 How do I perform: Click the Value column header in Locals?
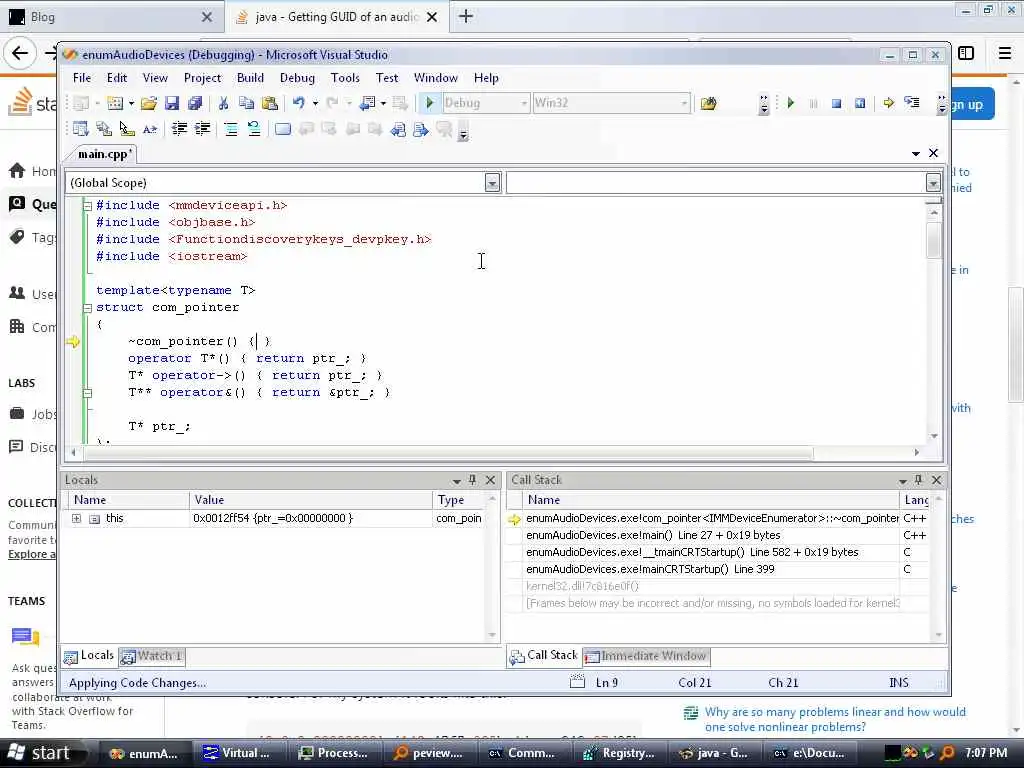[x=310, y=500]
